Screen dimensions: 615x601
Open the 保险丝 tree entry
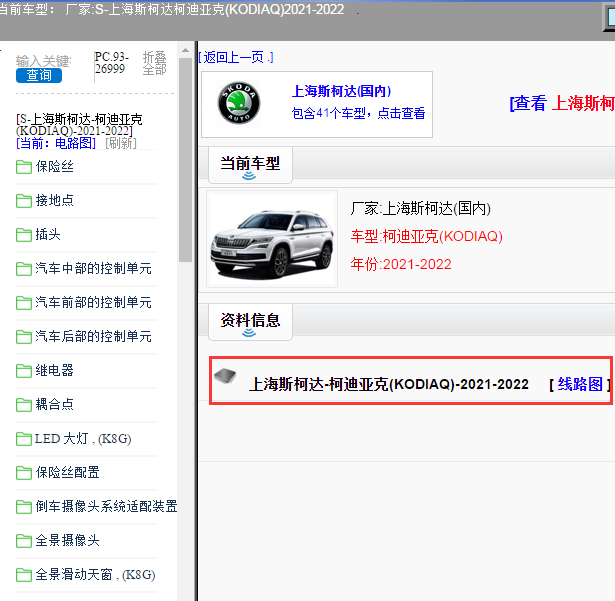pyautogui.click(x=55, y=166)
